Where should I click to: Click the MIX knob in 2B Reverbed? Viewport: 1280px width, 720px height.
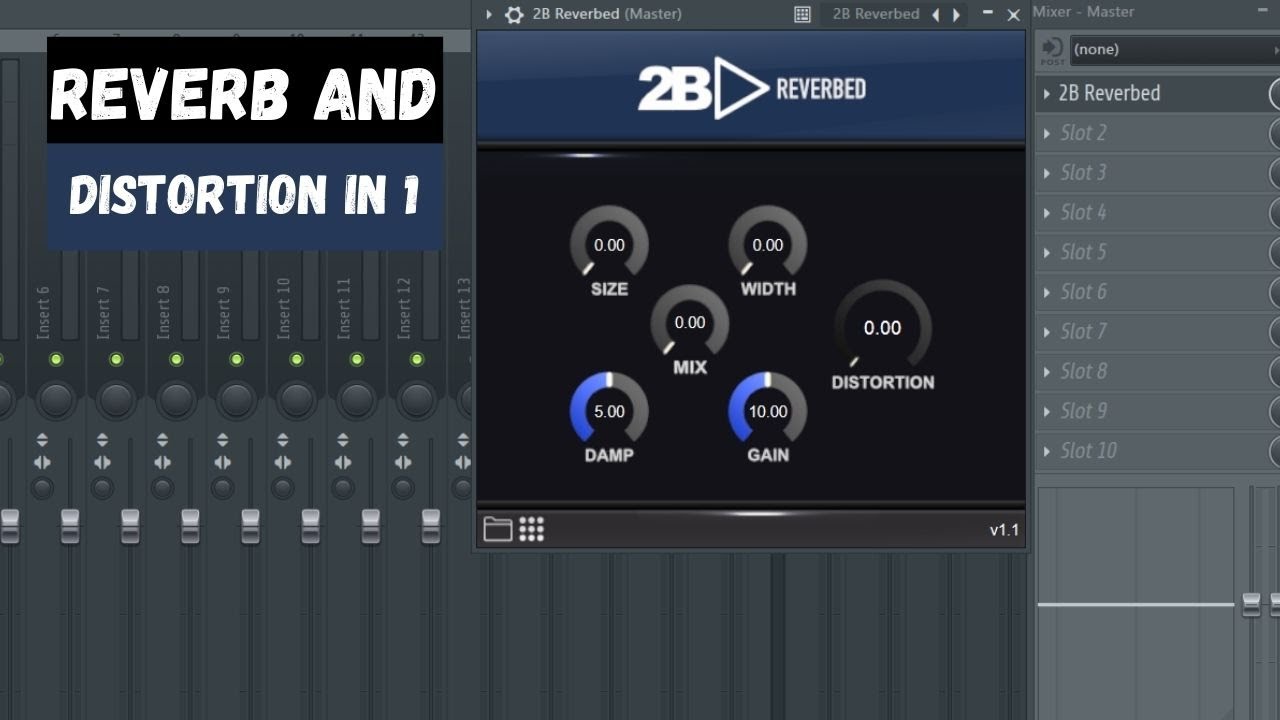coord(689,322)
